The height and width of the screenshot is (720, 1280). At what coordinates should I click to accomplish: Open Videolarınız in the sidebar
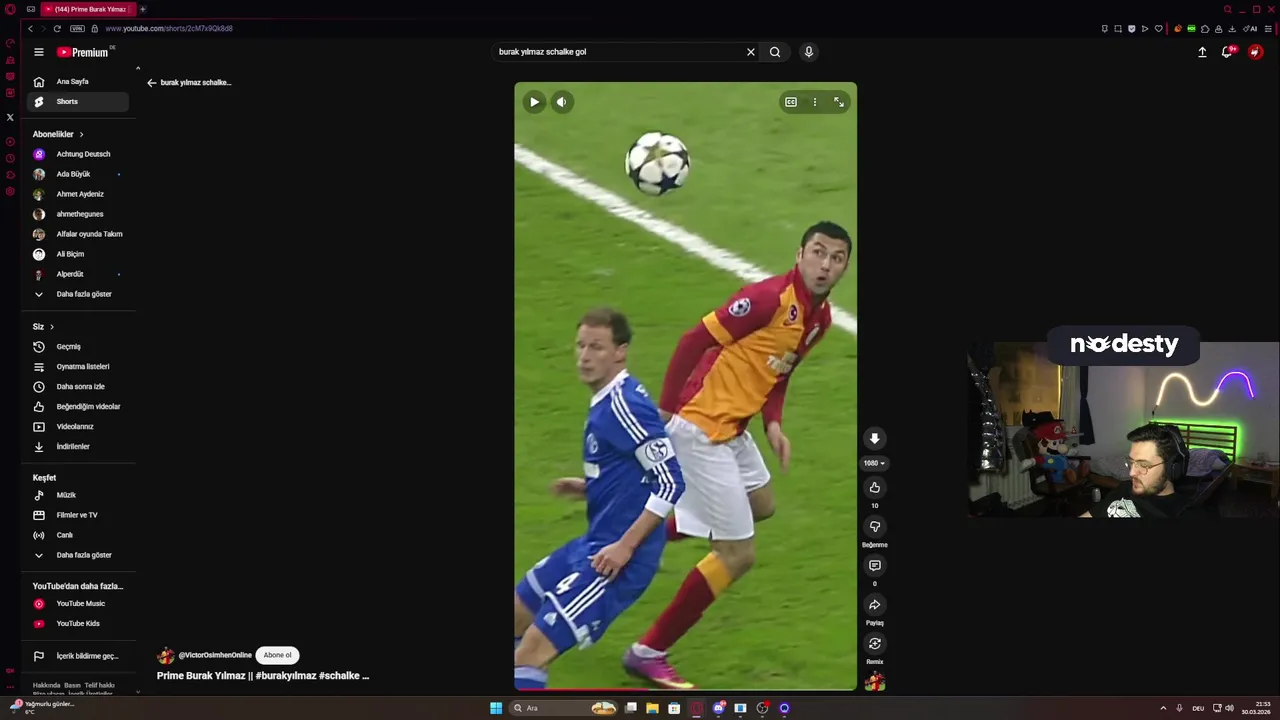[78, 427]
